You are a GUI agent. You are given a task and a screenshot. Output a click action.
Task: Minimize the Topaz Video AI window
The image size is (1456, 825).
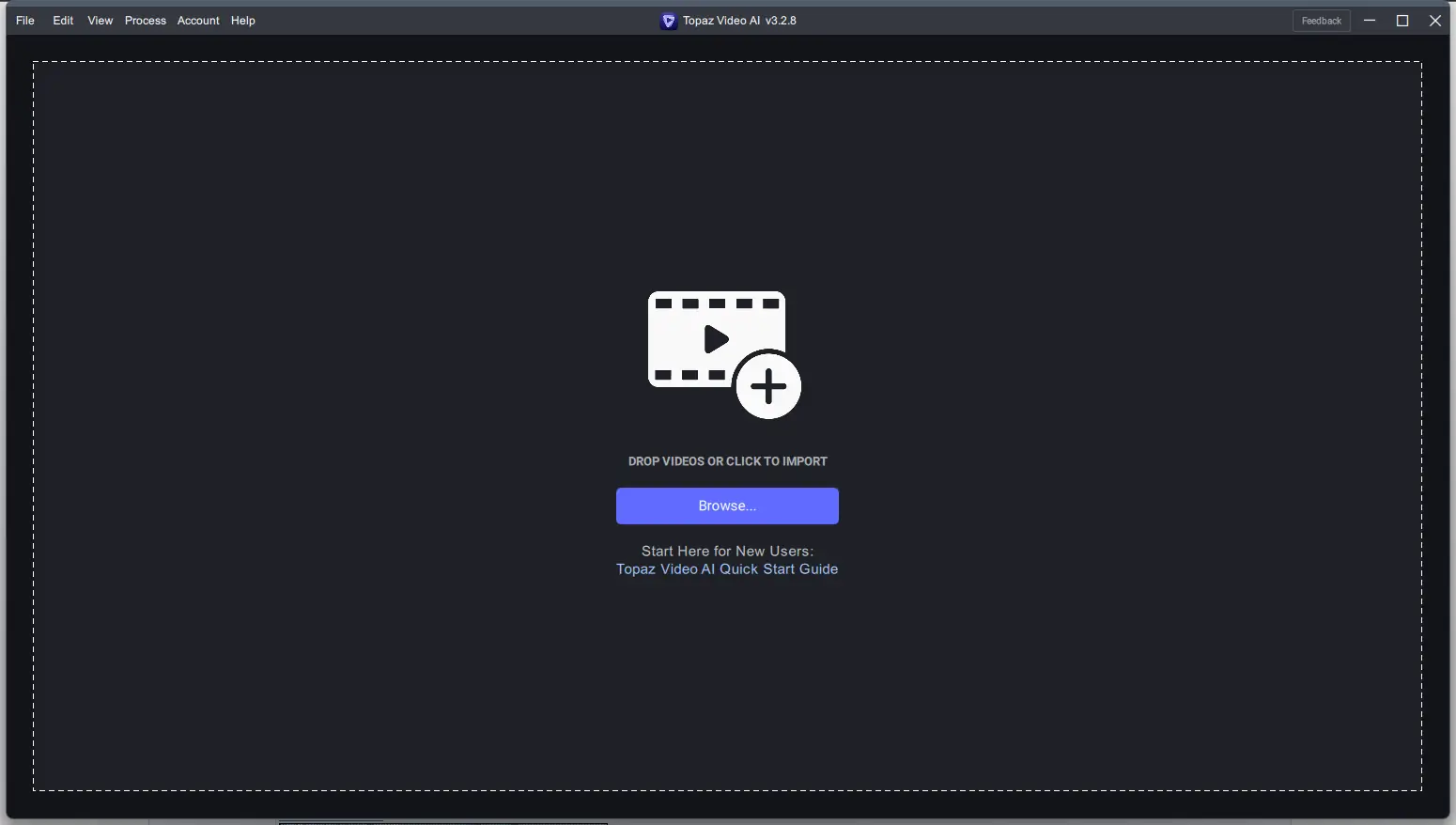[x=1370, y=21]
